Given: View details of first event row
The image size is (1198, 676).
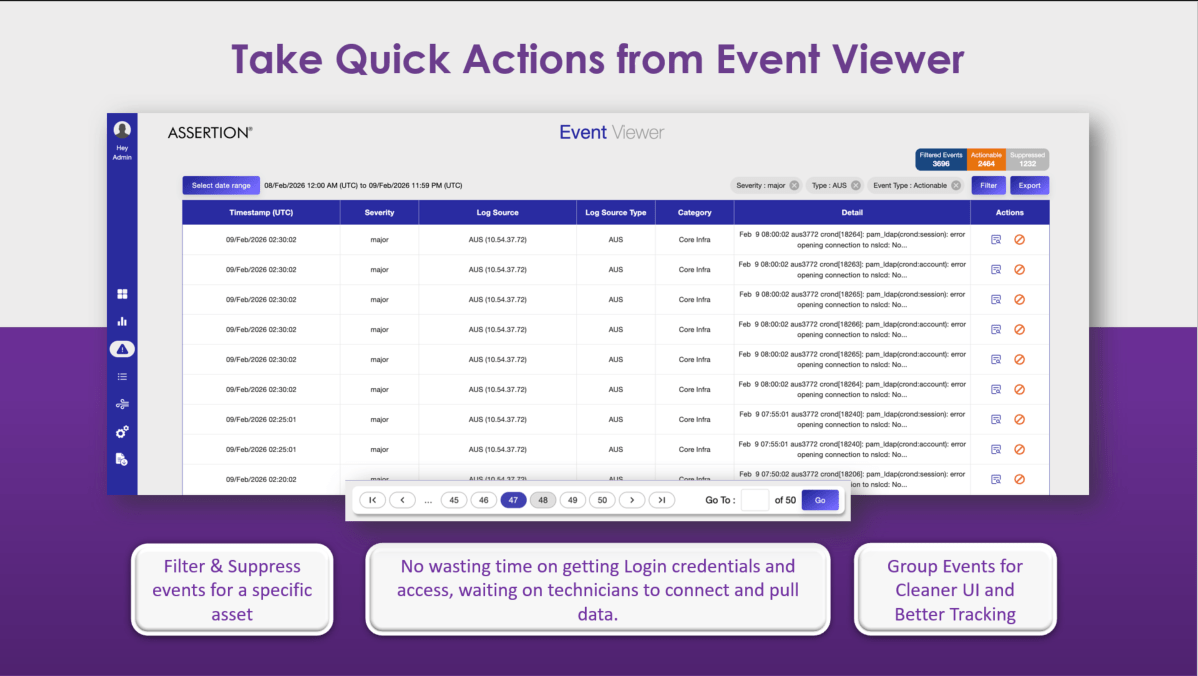Looking at the screenshot, I should point(996,240).
